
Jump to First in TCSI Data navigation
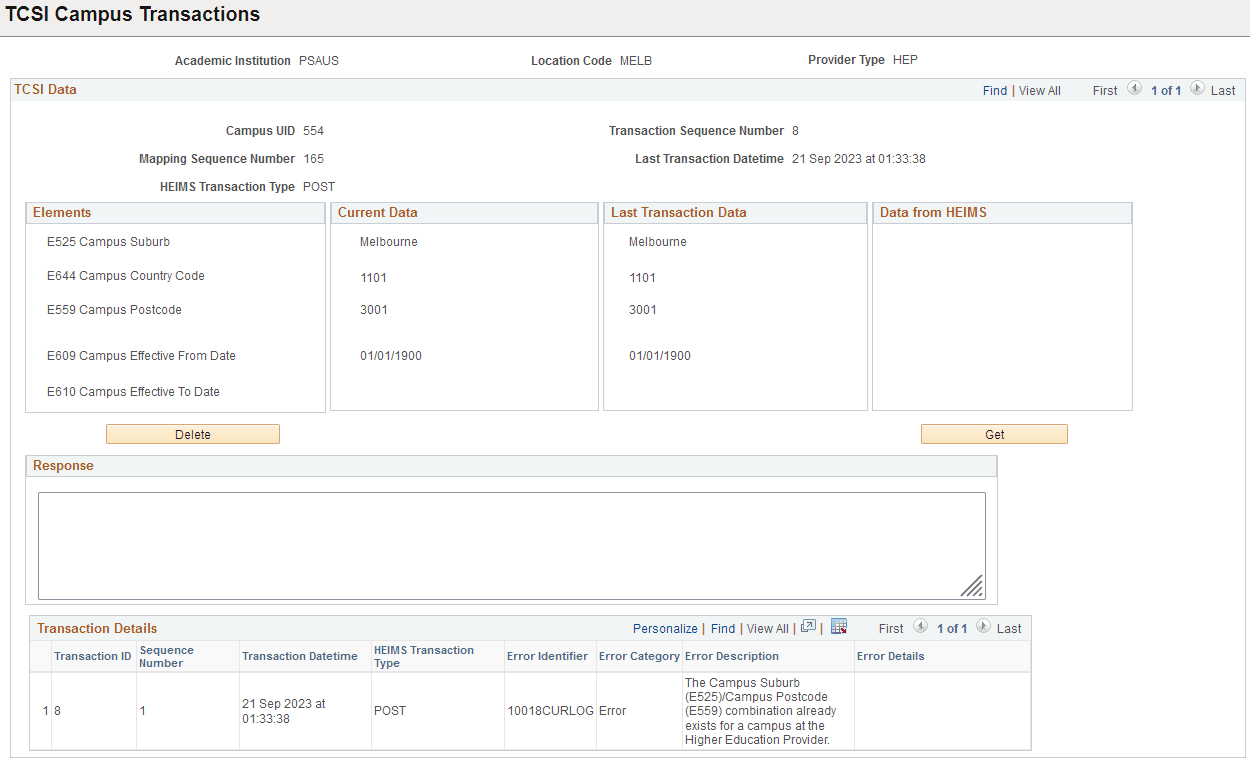[1104, 90]
